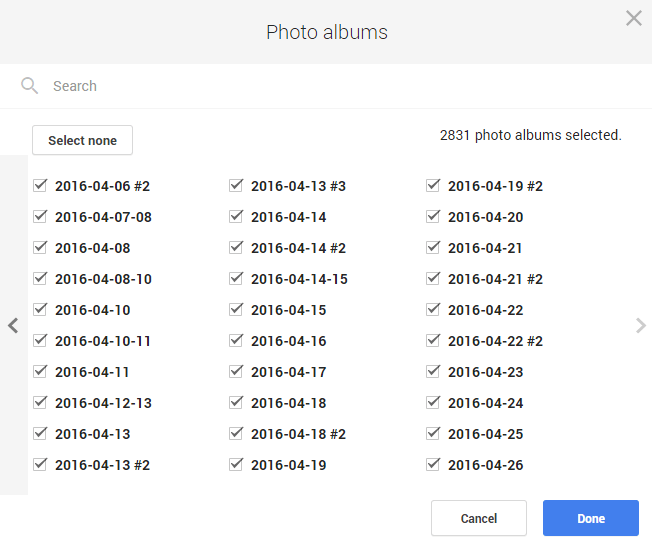Viewport: 652px width, 545px height.
Task: Go to next page of albums
Action: pos(641,325)
